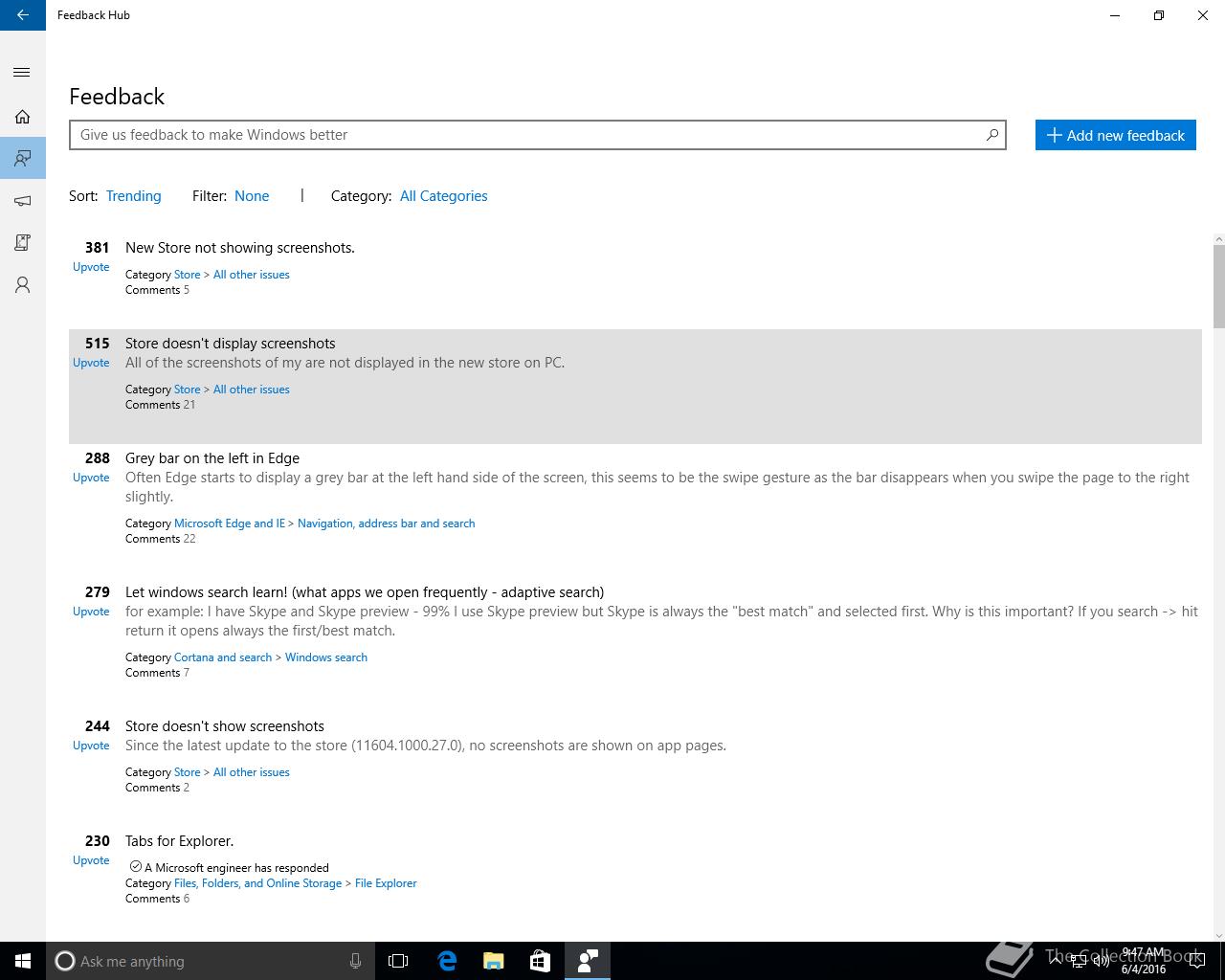Viewport: 1225px width, 980px height.
Task: Click 'Cortana and search' category link
Action: [223, 657]
